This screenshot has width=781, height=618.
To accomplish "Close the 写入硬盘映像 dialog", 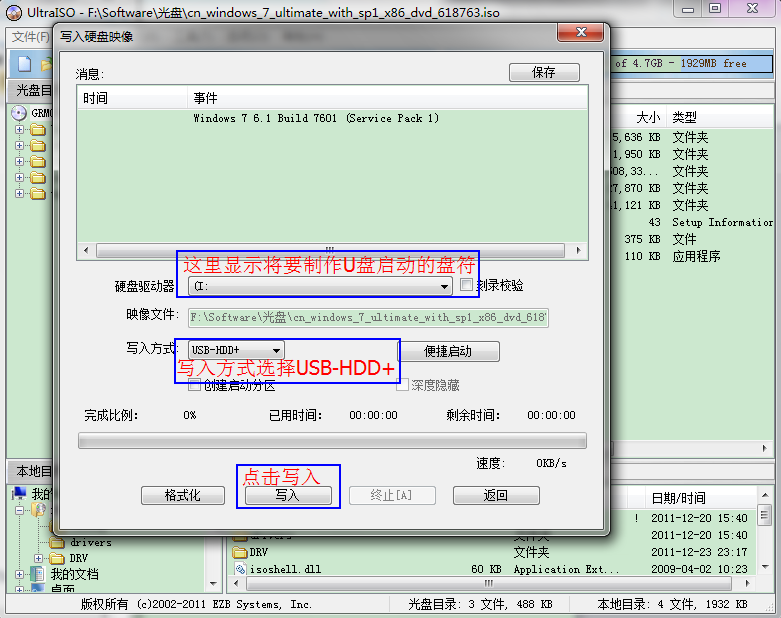I will (581, 32).
